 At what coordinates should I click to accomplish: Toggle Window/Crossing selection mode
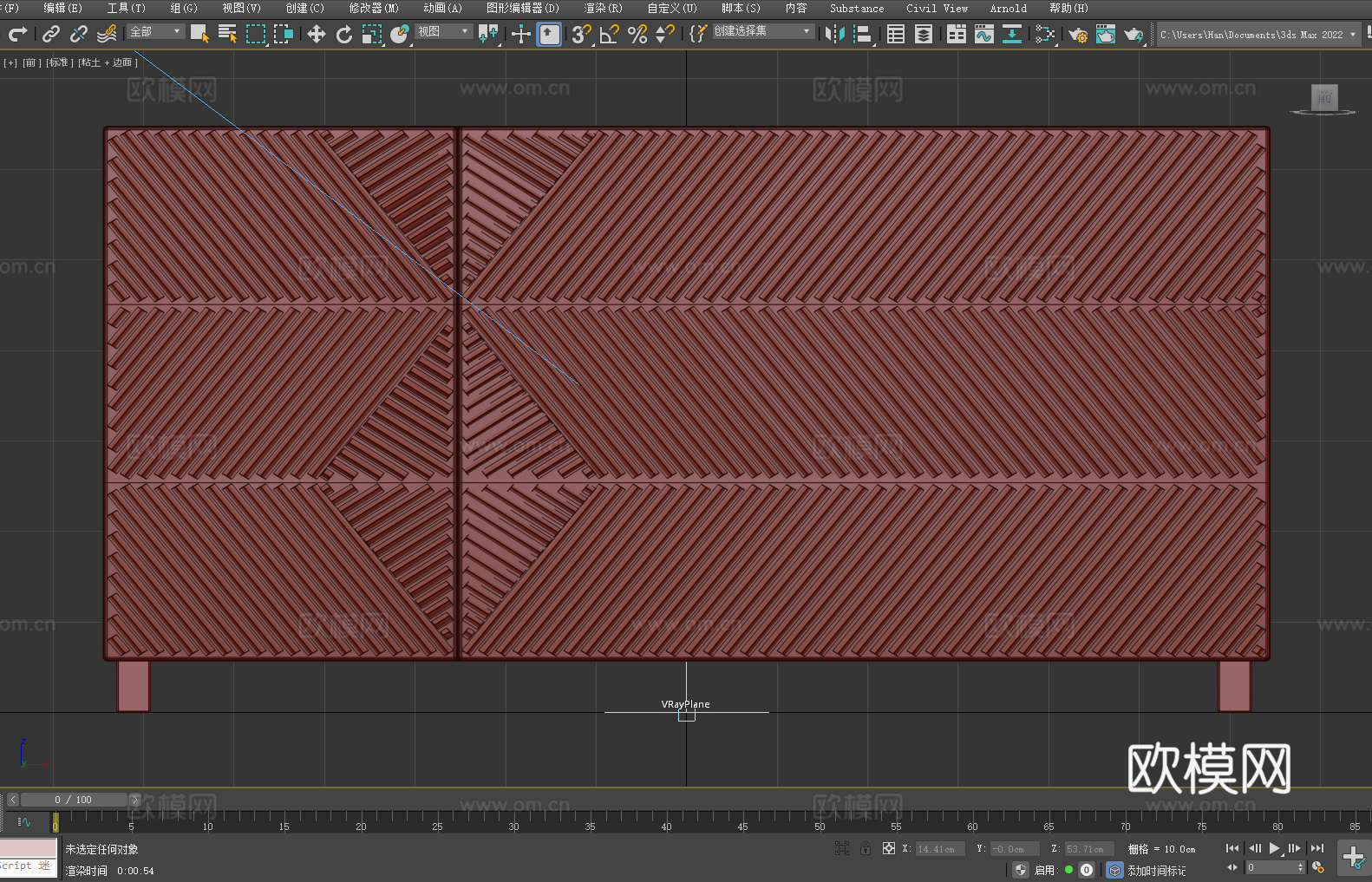(283, 34)
